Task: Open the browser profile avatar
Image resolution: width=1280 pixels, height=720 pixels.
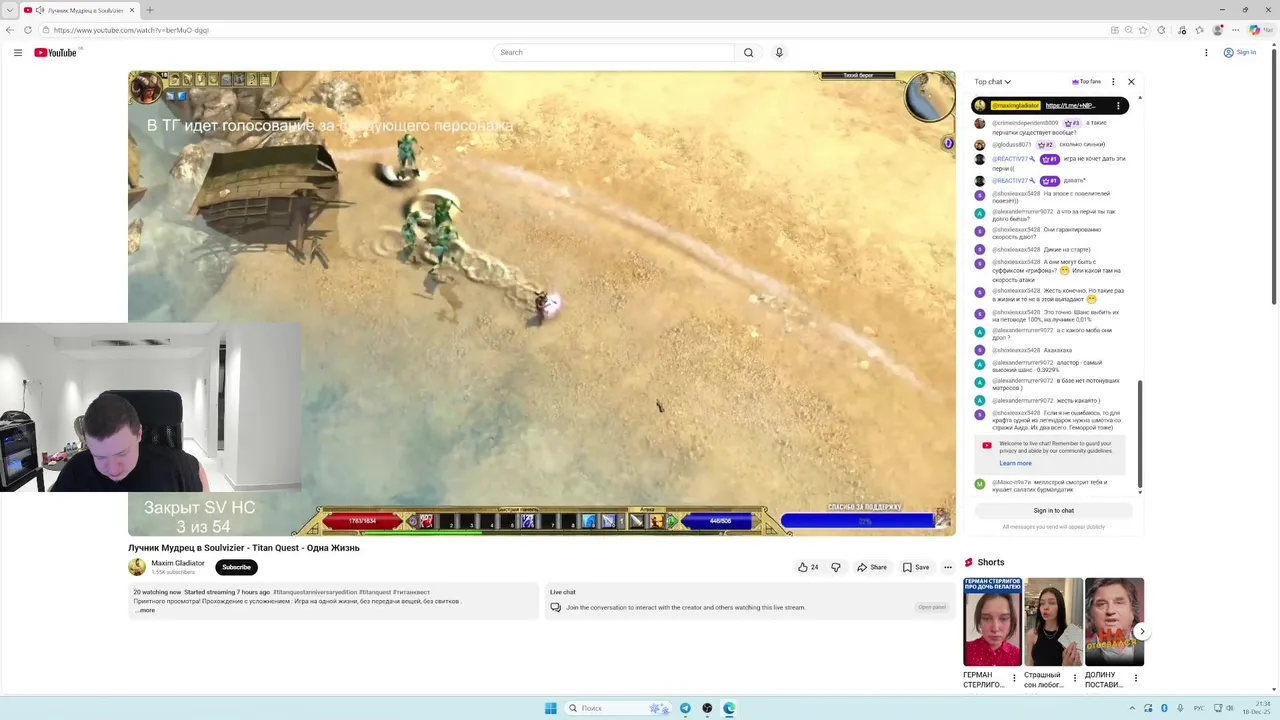Action: pyautogui.click(x=1218, y=30)
